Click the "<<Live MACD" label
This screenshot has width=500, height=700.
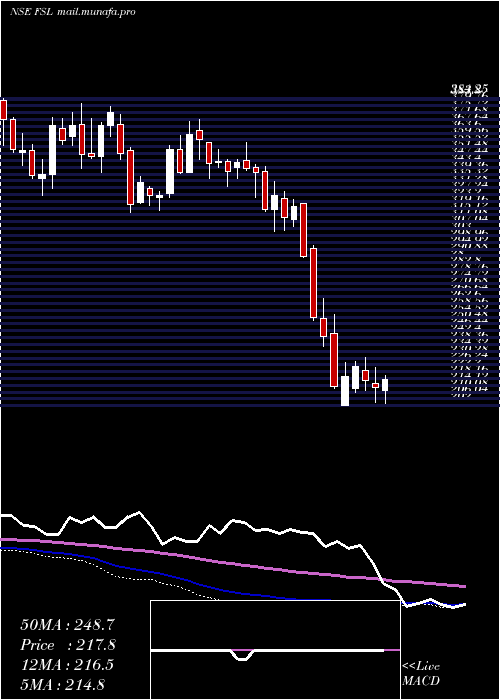point(421,673)
